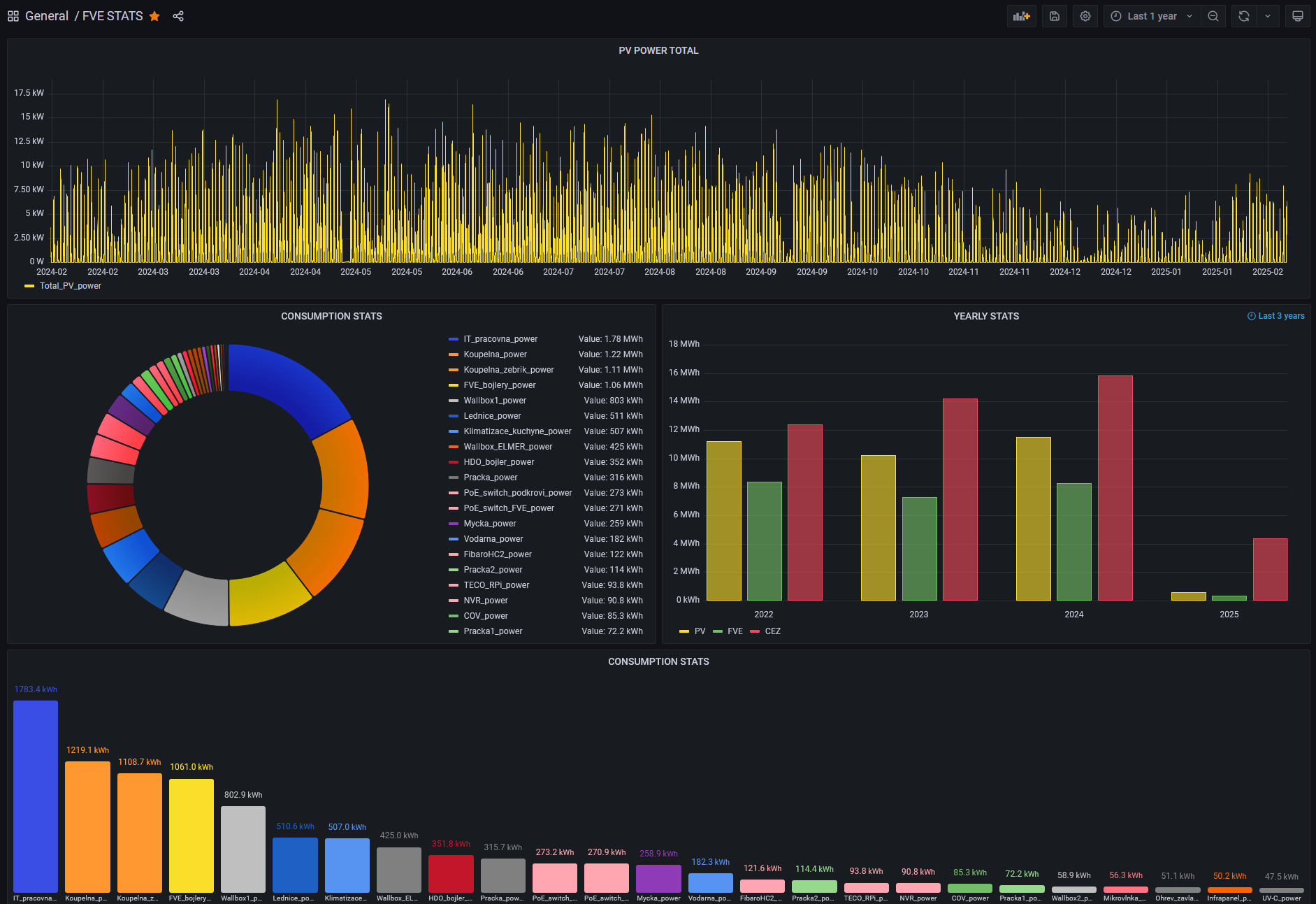Refresh the dashboard
Viewport: 1316px width, 904px height.
[x=1243, y=16]
